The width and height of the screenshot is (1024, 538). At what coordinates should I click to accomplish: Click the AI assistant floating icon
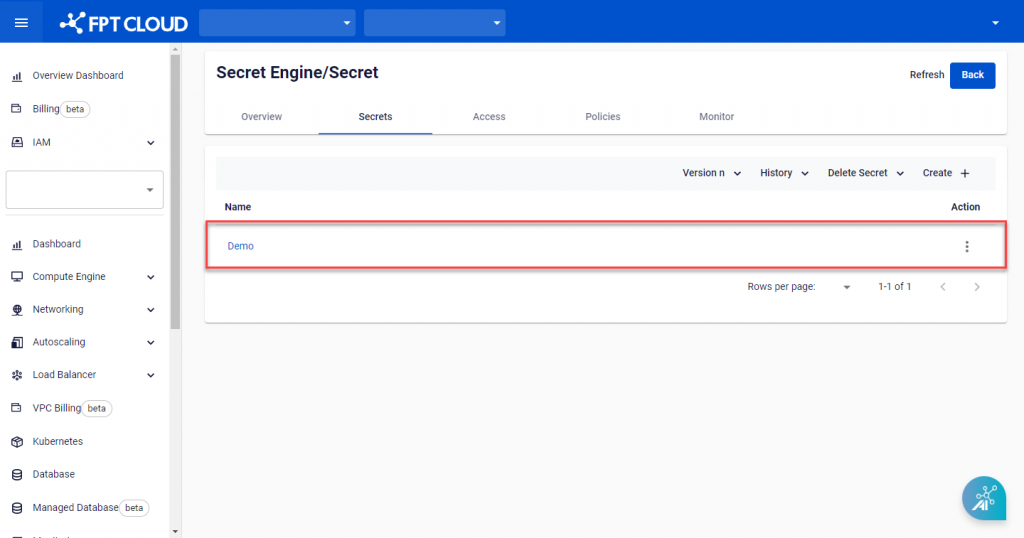pos(983,498)
